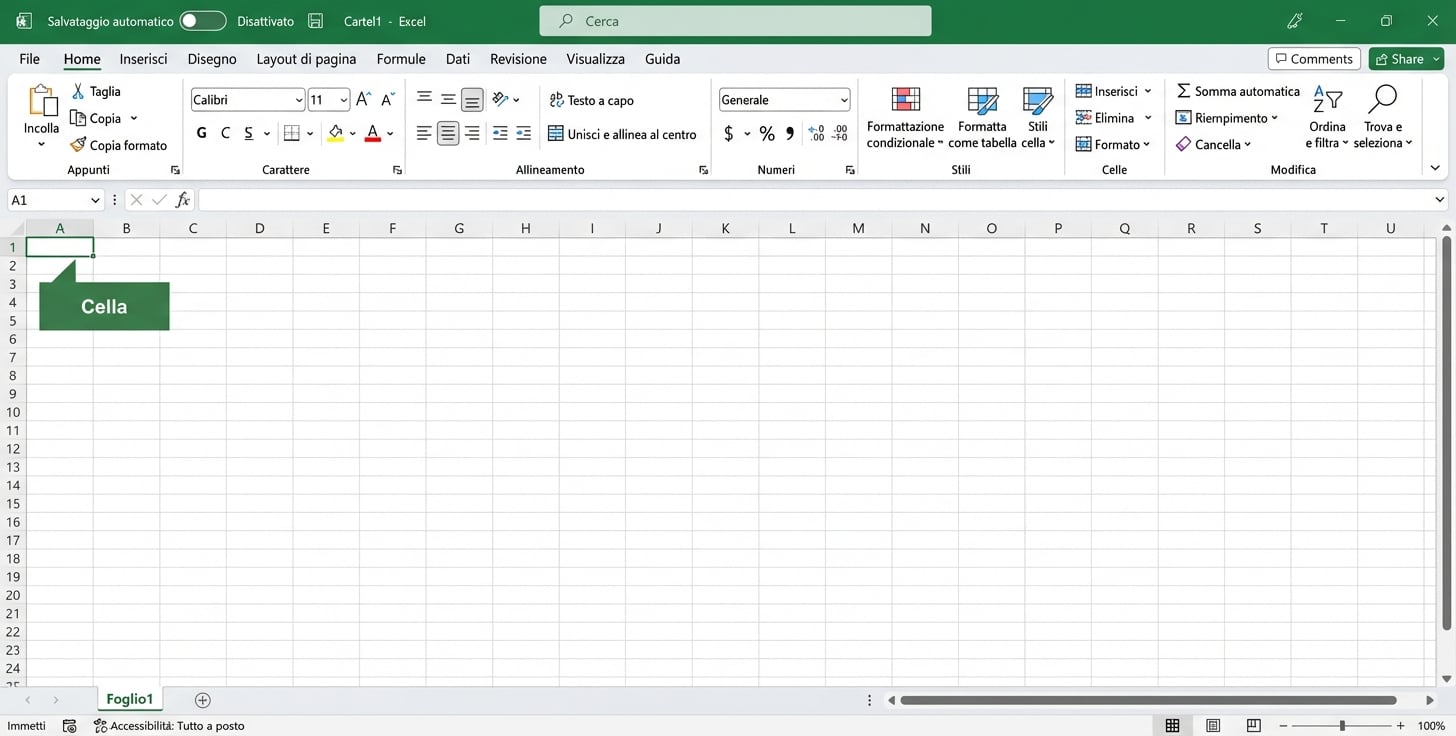The height and width of the screenshot is (736, 1456).
Task: Open Formattazione condizionale menu
Action: coord(906,117)
